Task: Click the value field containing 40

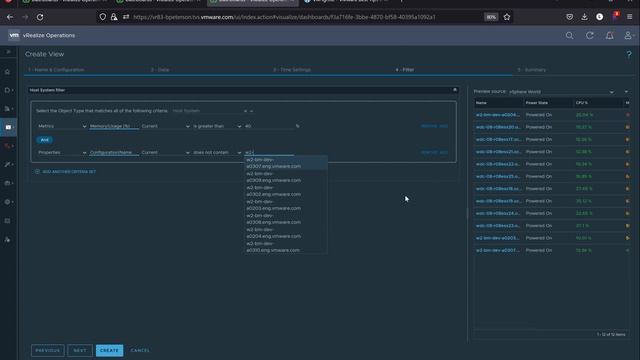Action: (x=269, y=126)
